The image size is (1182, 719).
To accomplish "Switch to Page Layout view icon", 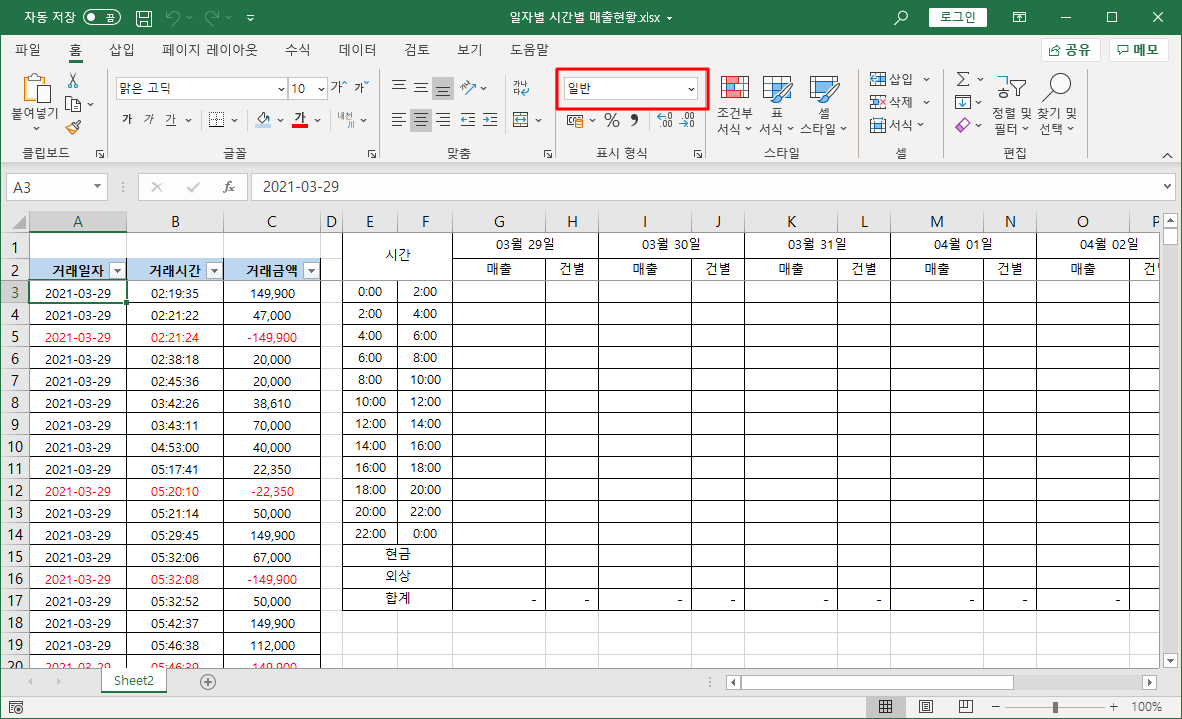I will (926, 706).
